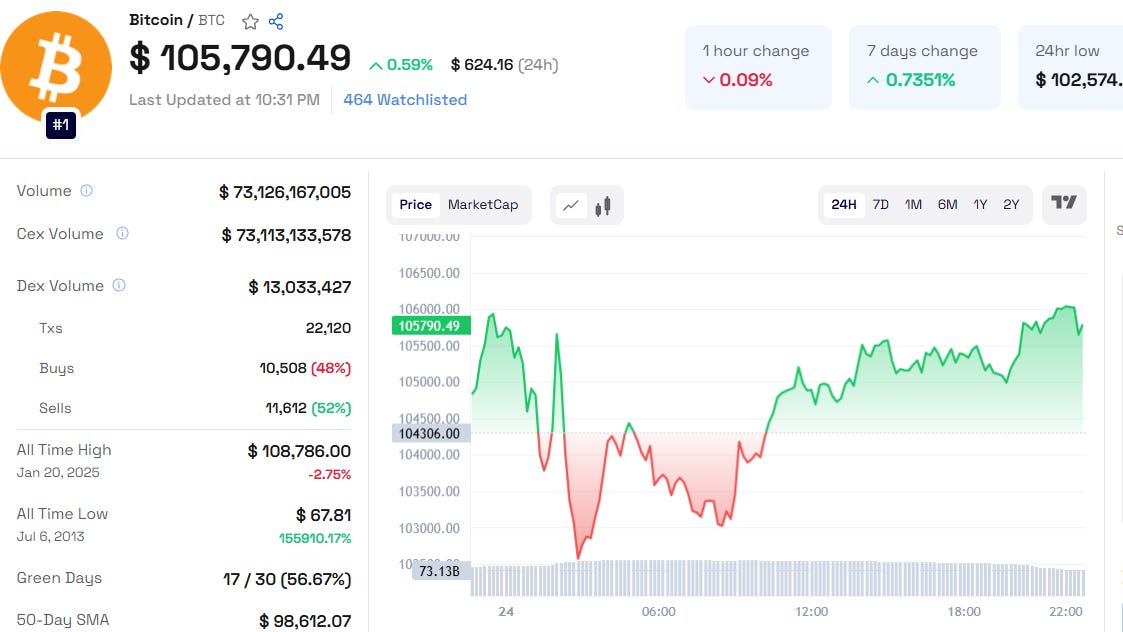
Task: Click the 1 hour change card
Action: 758,67
